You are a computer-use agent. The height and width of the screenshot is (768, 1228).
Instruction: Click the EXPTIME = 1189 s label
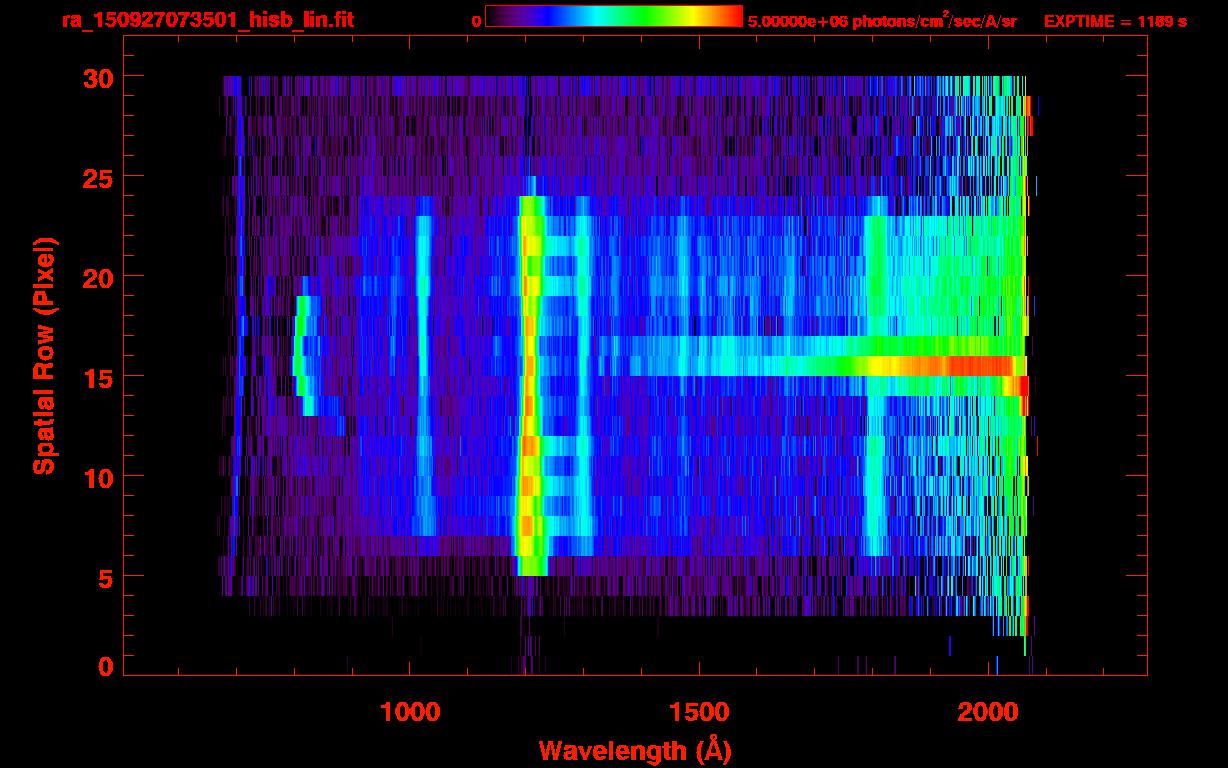(x=1115, y=21)
